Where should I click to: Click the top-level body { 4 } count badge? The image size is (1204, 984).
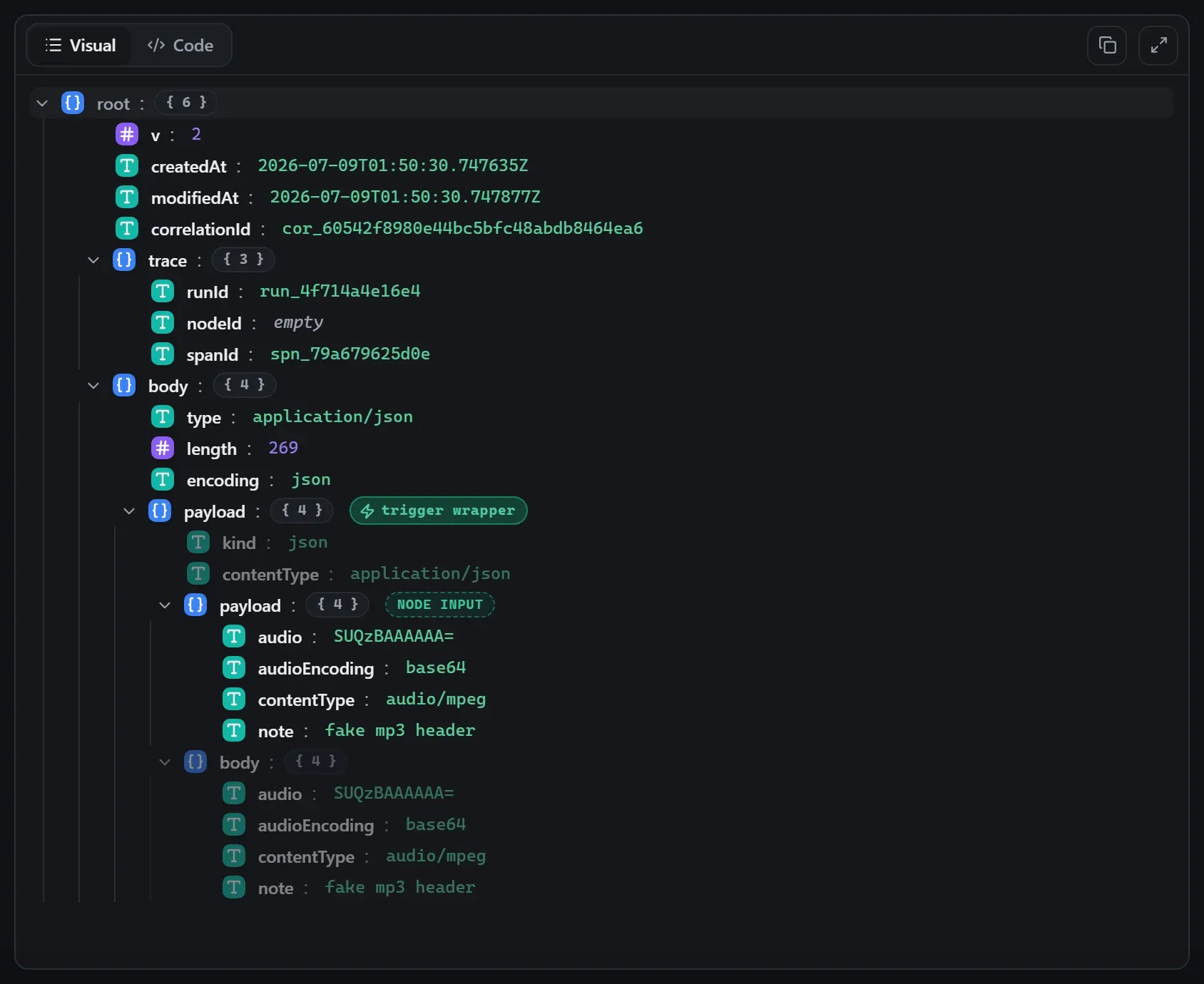[245, 385]
